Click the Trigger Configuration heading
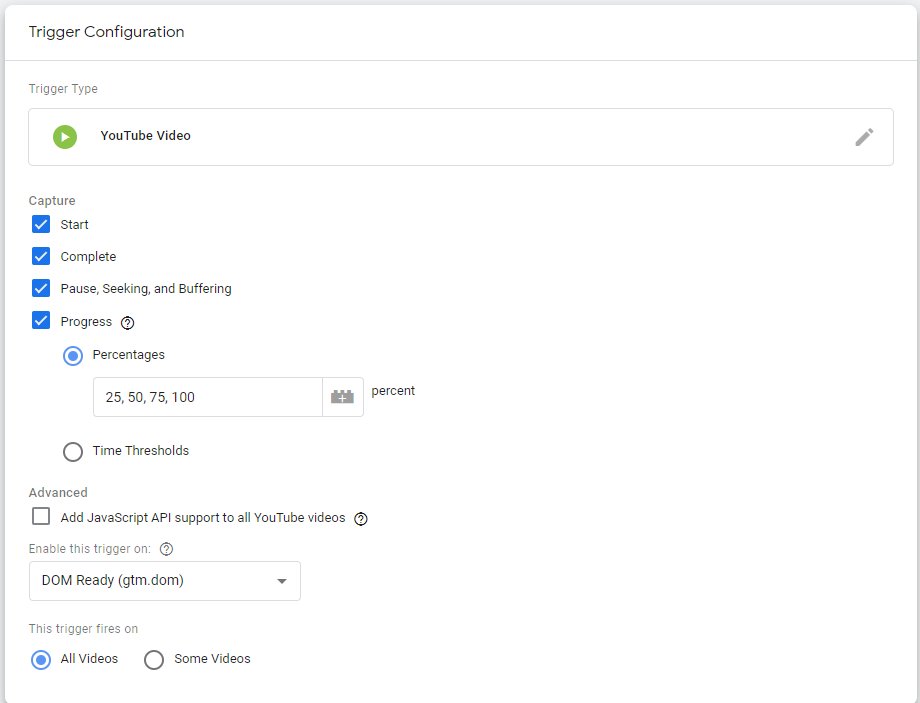The width and height of the screenshot is (920, 703). tap(106, 32)
